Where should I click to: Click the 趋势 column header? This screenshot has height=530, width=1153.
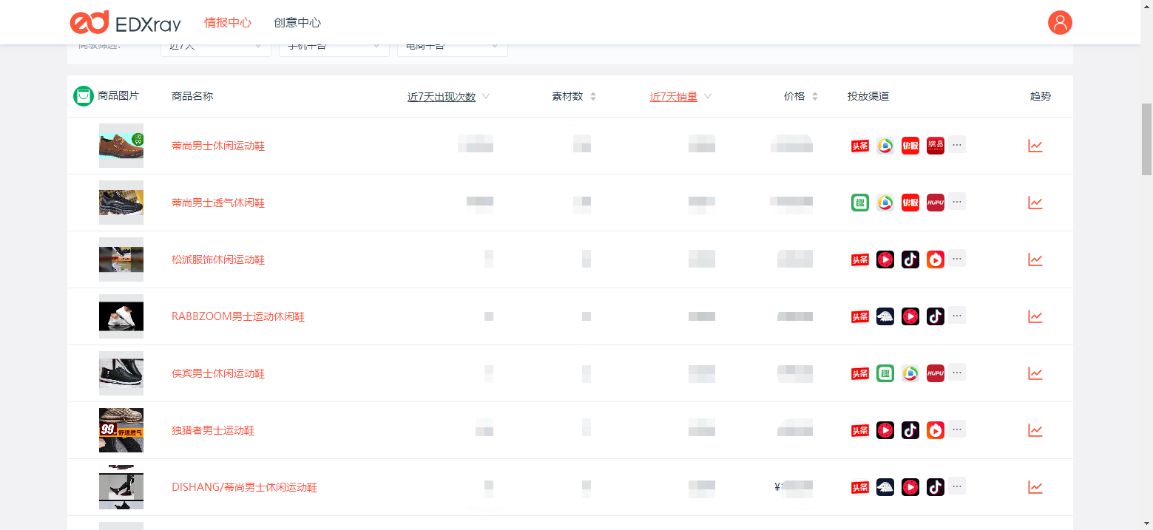tap(1040, 96)
